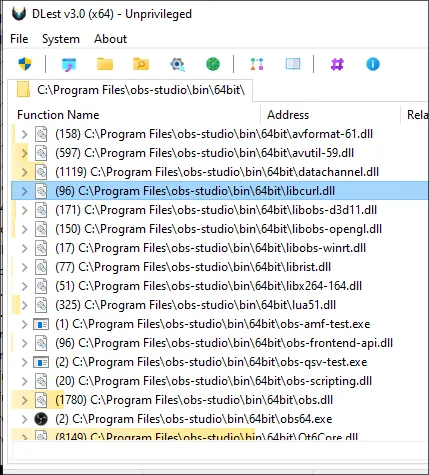Select the (51) libx264-164.dll row

[x=220, y=286]
